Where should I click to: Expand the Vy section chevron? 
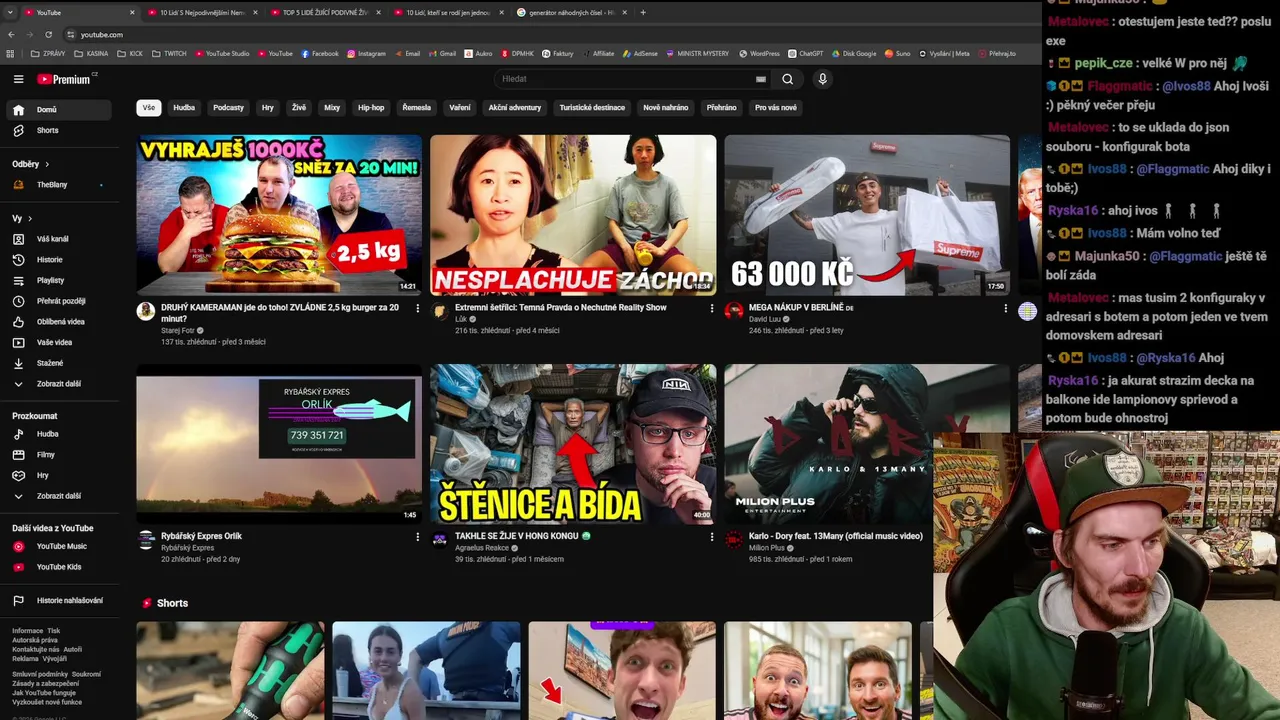point(30,218)
